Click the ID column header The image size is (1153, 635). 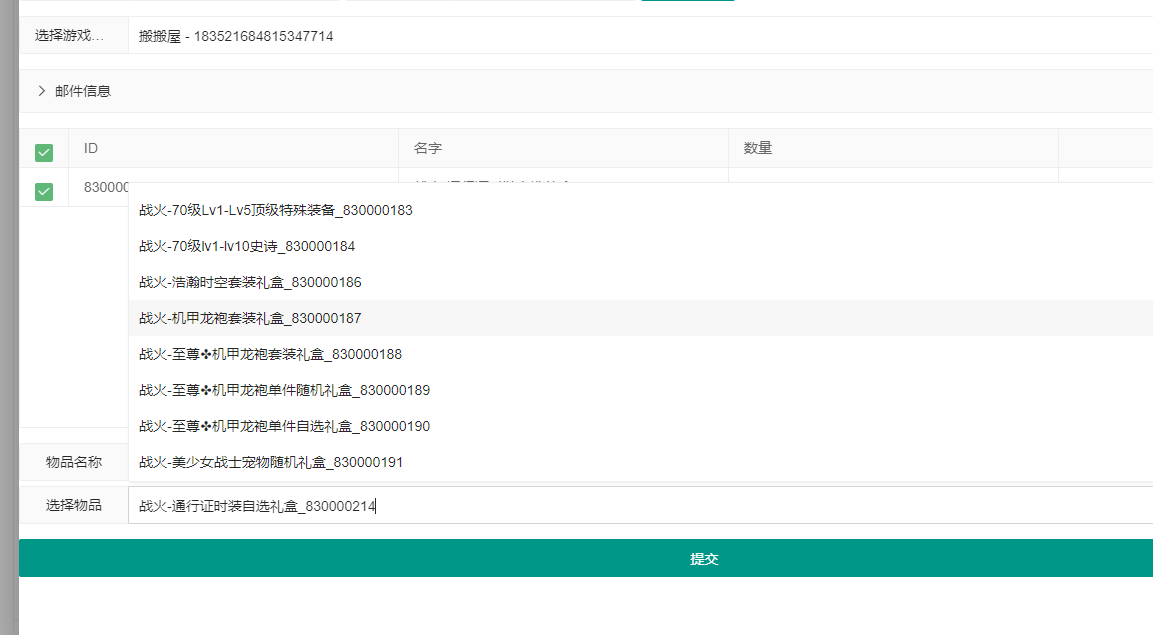click(x=91, y=148)
